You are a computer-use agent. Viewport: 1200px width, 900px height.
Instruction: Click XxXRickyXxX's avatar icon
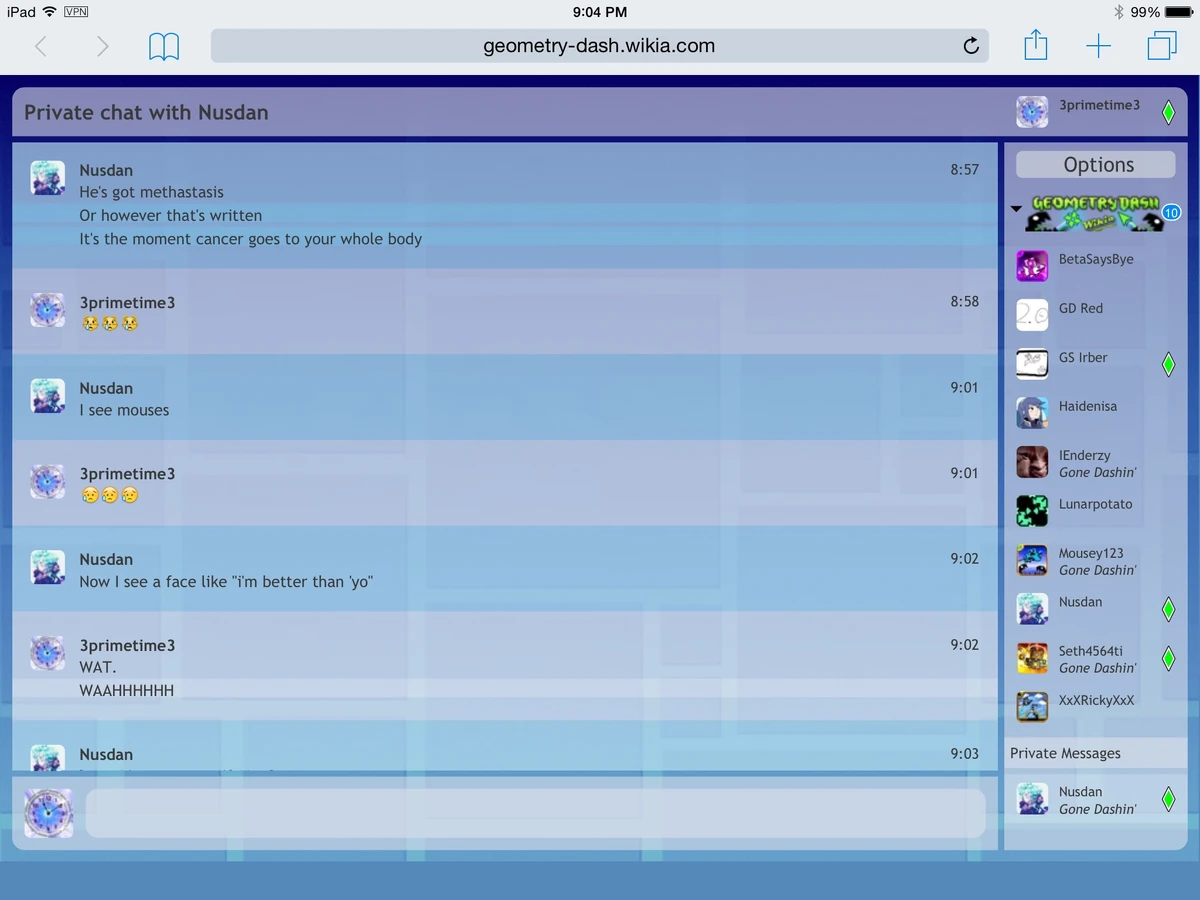(x=1032, y=706)
